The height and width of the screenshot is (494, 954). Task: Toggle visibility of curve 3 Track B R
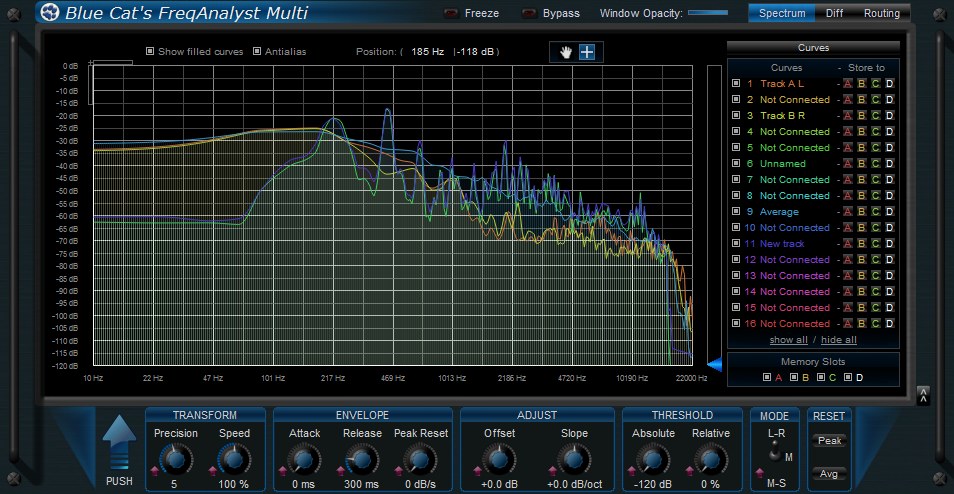[x=736, y=116]
